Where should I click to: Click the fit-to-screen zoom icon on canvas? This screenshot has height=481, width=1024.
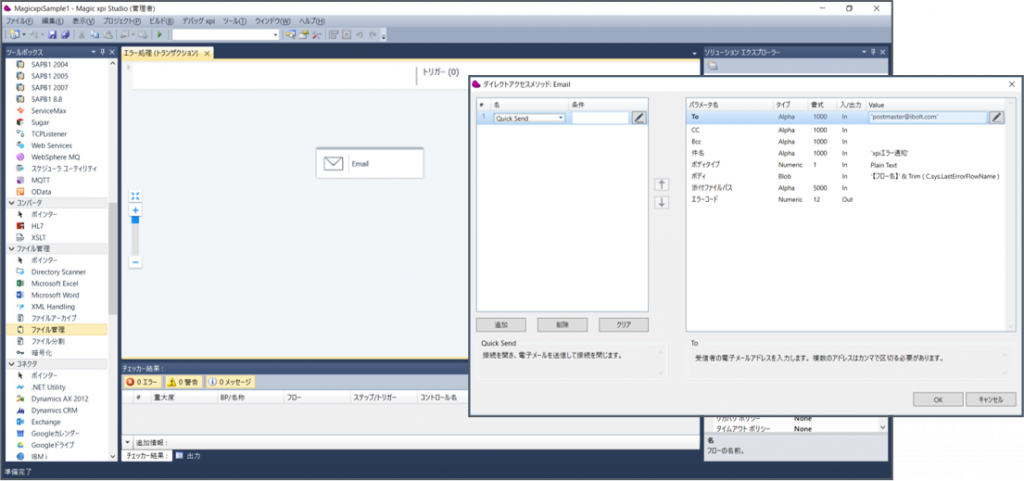136,196
